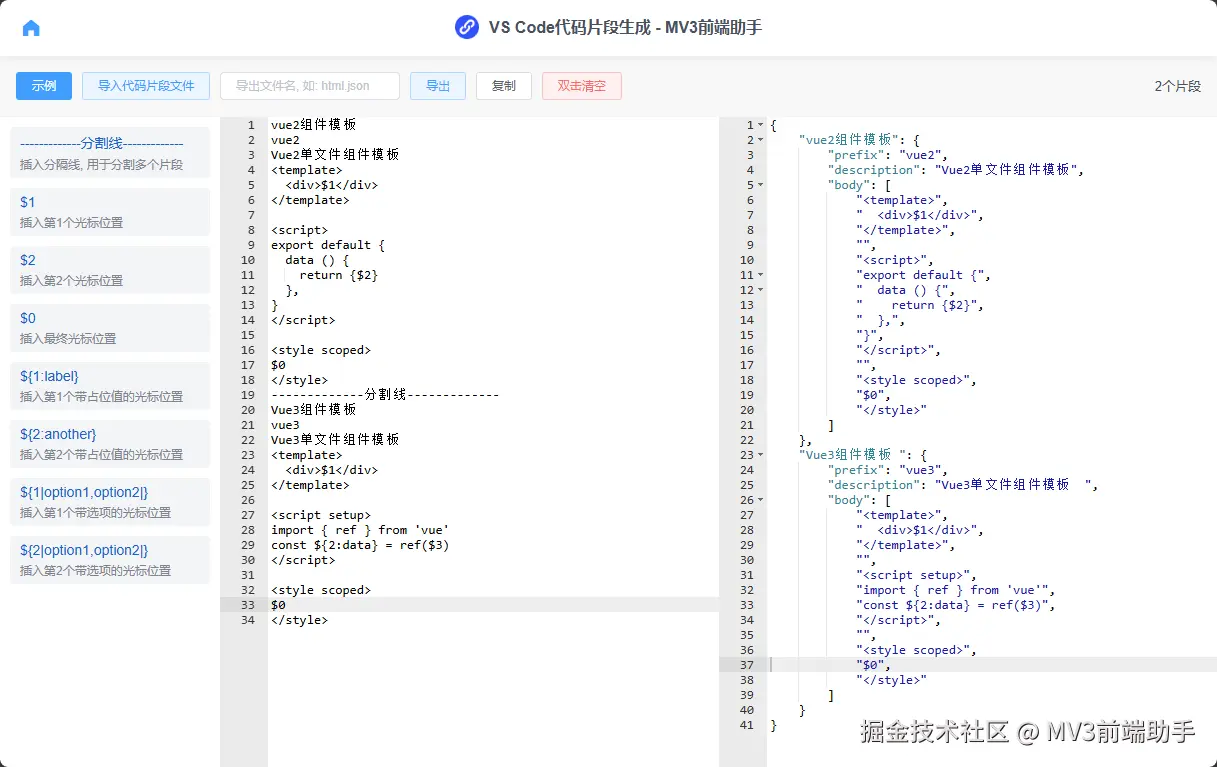Click JSON line 31 "<script setup>"
Screen dimensions: 1217x767
916,575
